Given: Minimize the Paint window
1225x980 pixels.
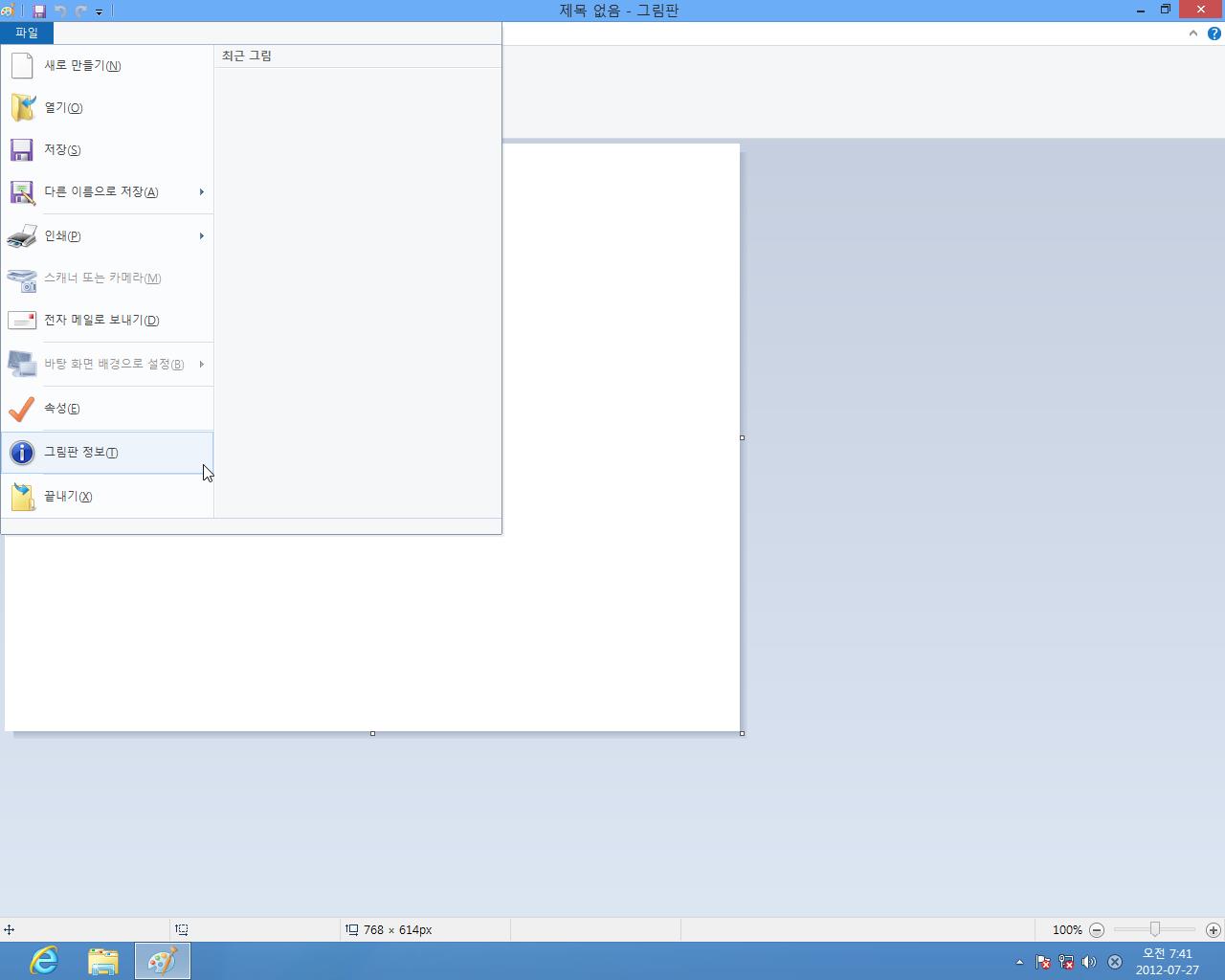Looking at the screenshot, I should (1141, 11).
